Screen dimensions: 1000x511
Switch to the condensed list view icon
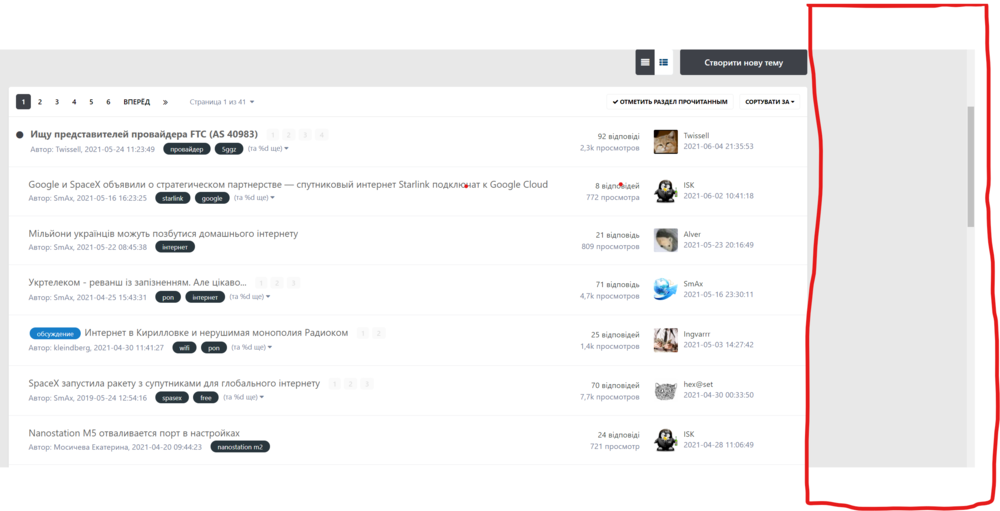coord(645,62)
